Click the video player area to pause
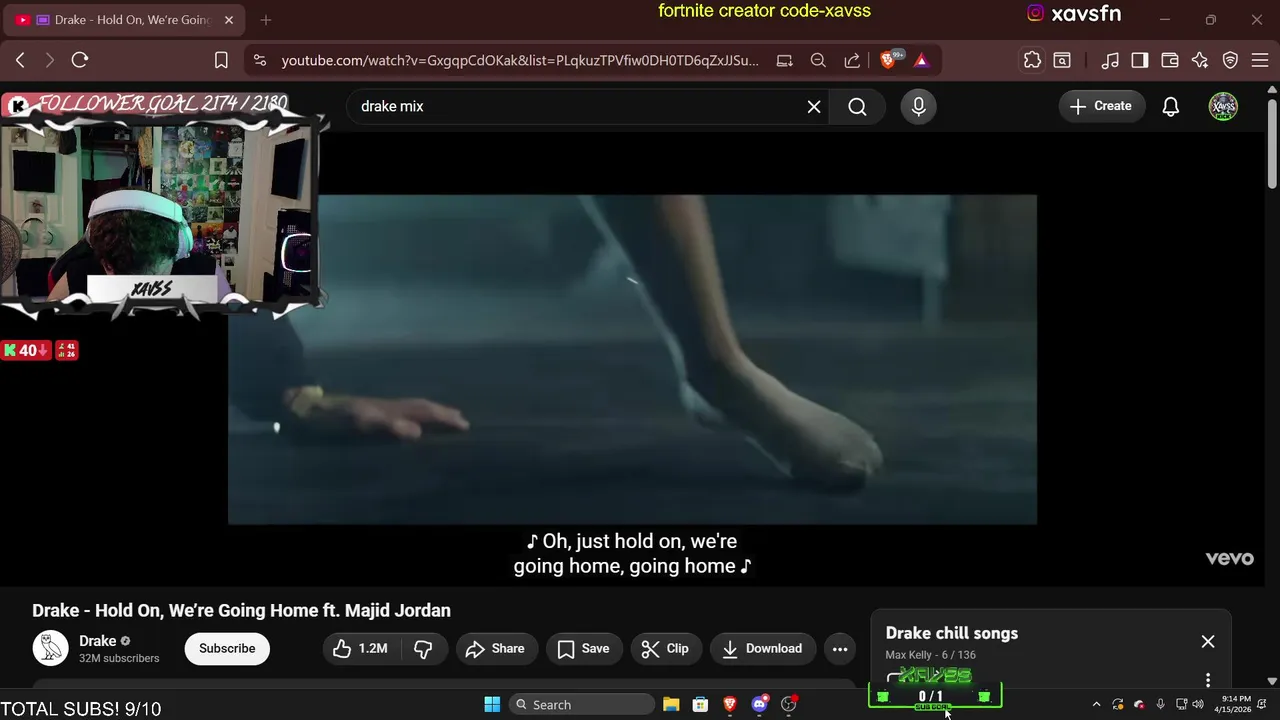The width and height of the screenshot is (1280, 720). click(x=632, y=359)
